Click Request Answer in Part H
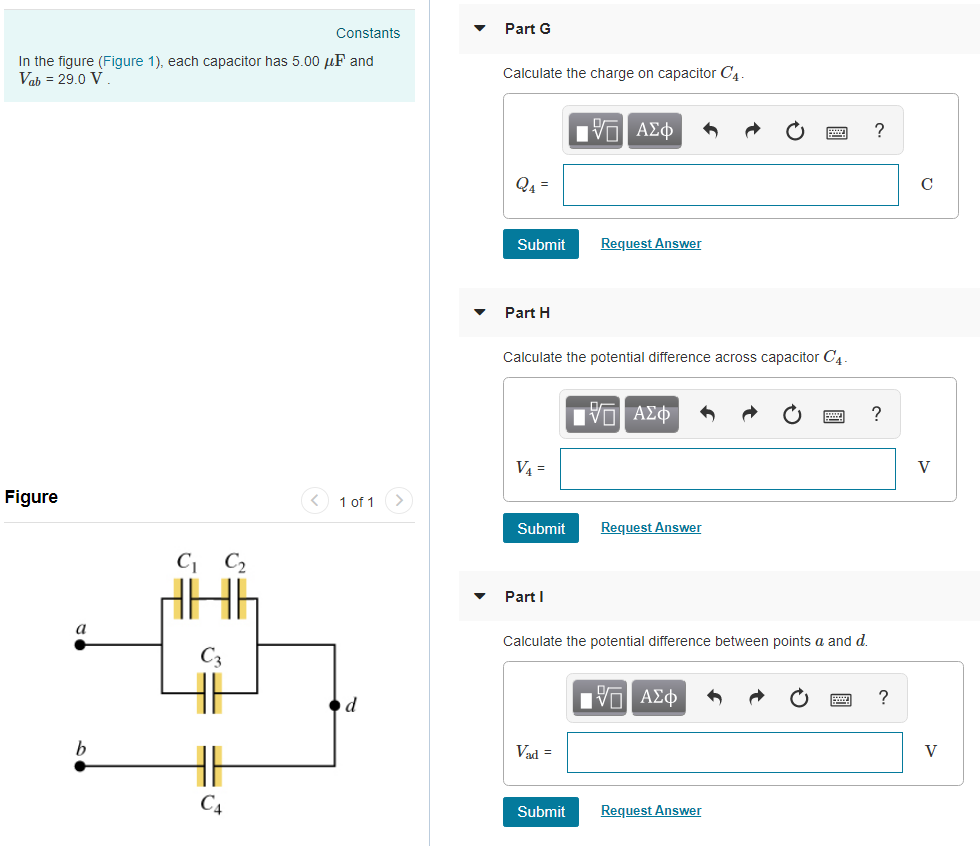The width and height of the screenshot is (980, 846). [650, 527]
